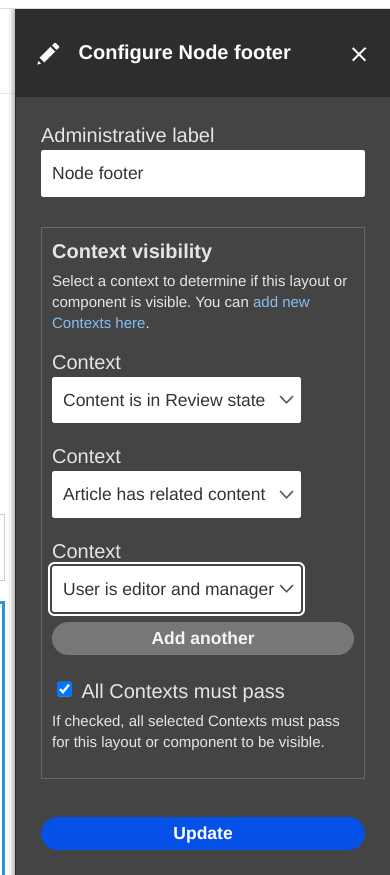The width and height of the screenshot is (390, 875).
Task: Open the "add new Contexts here" link
Action: pos(181,312)
